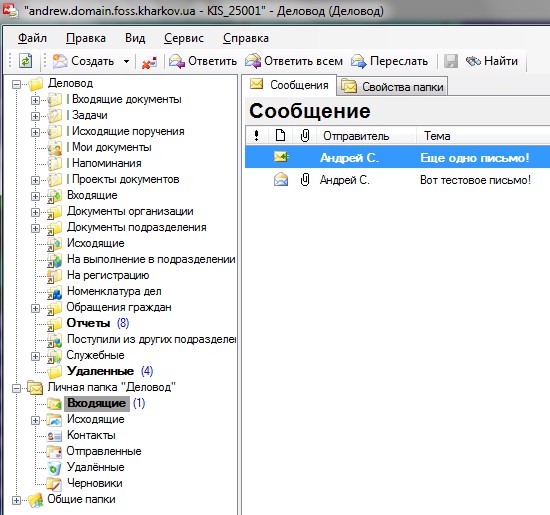This screenshot has width=550, height=515.
Task: Click the Создать new message icon
Action: 60,61
